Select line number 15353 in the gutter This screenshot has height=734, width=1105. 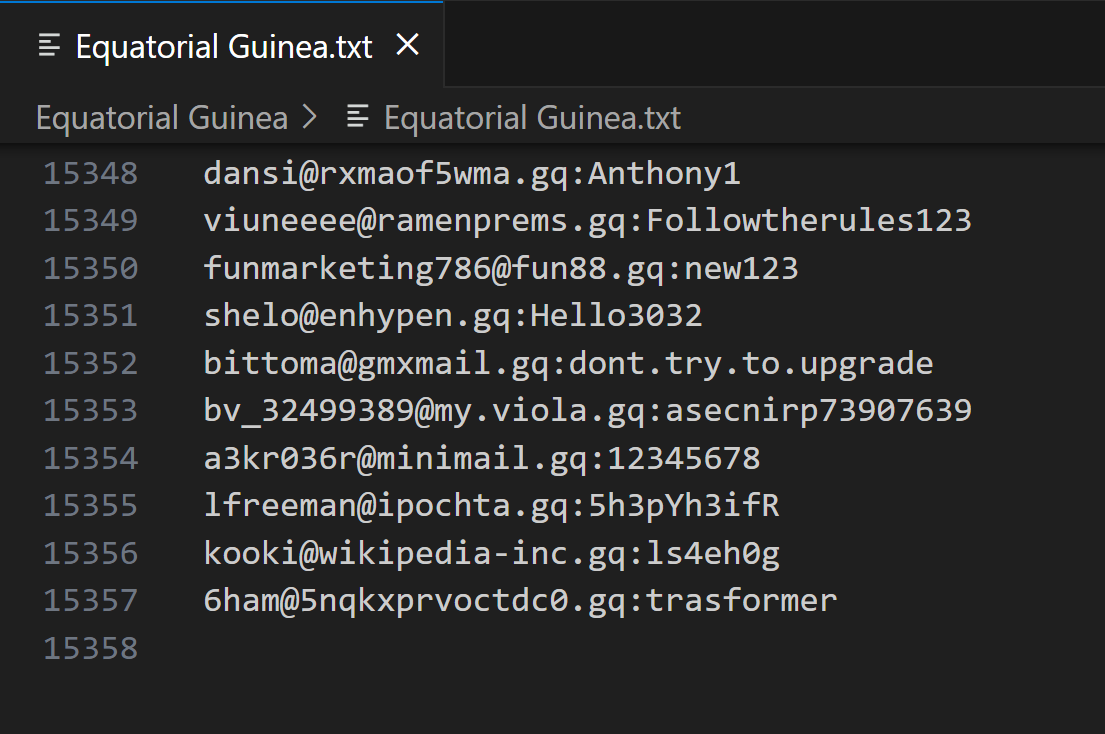91,411
